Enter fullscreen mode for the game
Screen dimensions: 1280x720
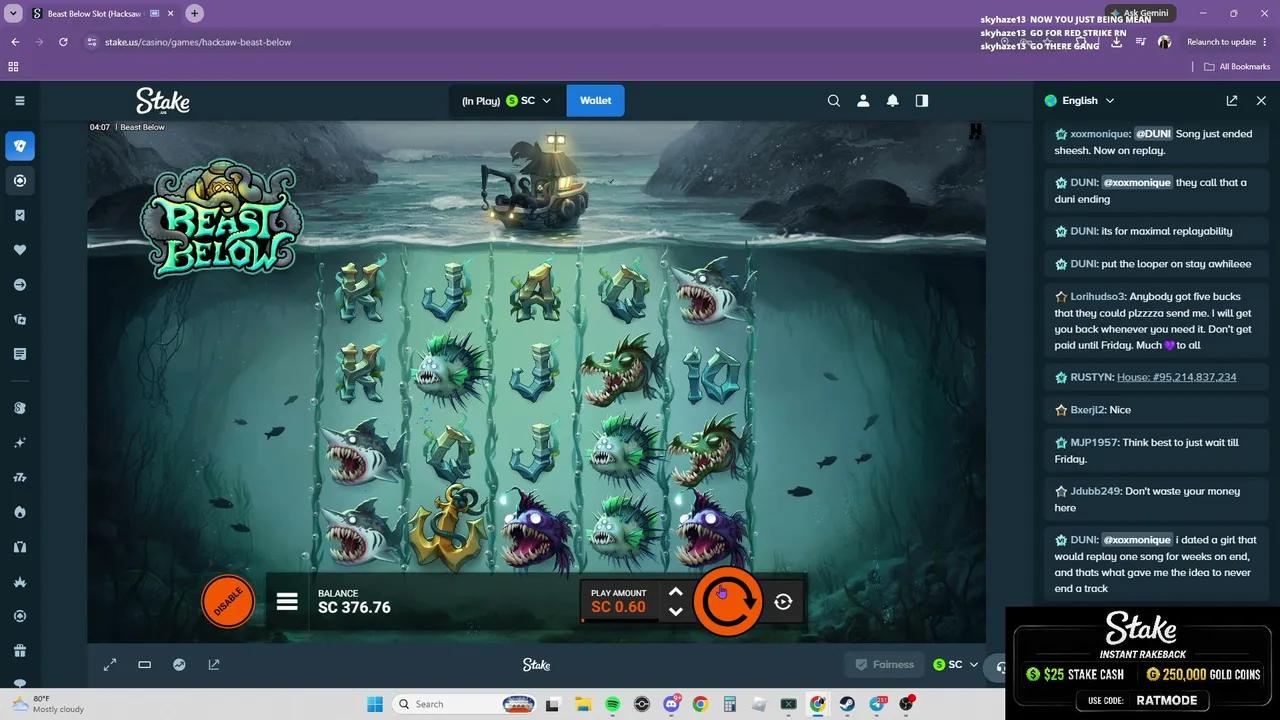coord(110,664)
